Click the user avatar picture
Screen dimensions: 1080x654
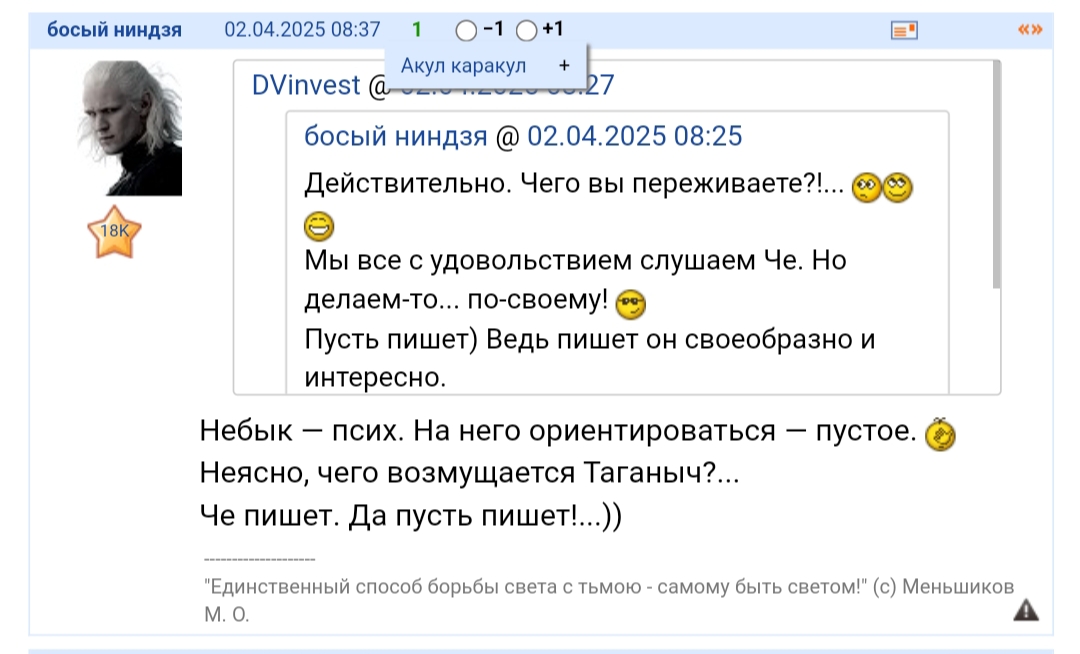(130, 128)
